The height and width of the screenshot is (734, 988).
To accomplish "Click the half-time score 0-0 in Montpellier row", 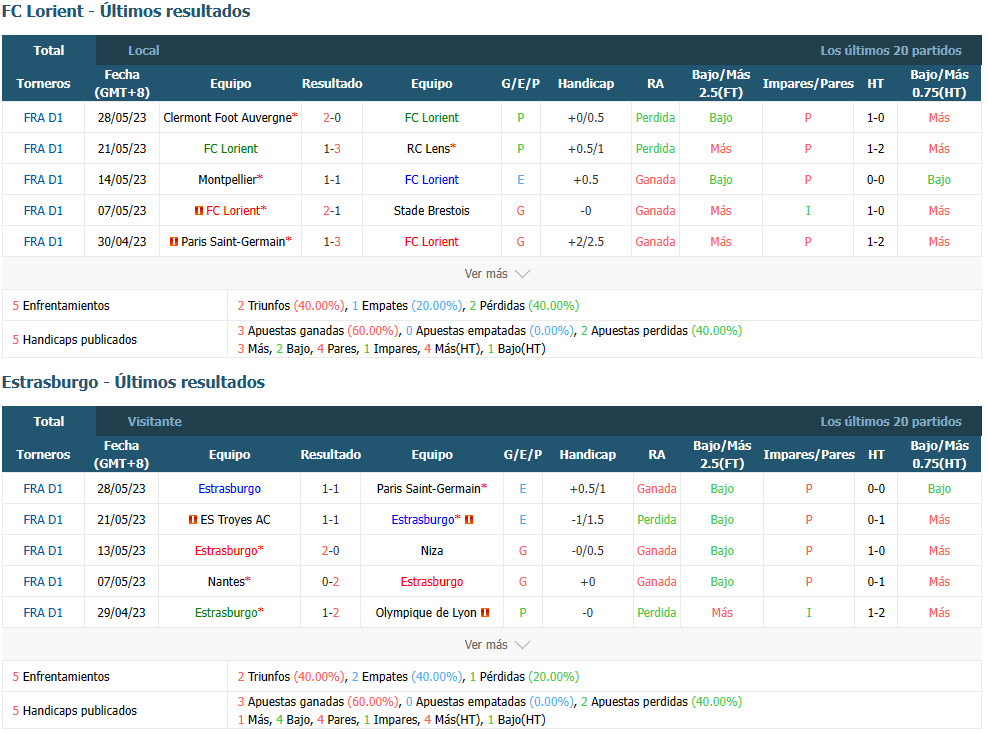I will point(876,180).
